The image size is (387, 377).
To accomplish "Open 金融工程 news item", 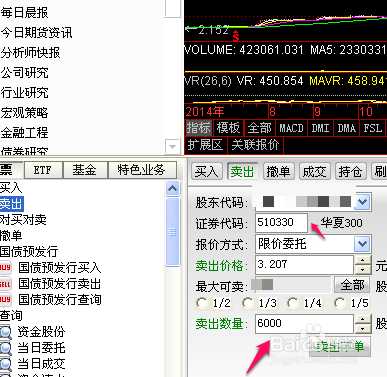I will [24, 133].
